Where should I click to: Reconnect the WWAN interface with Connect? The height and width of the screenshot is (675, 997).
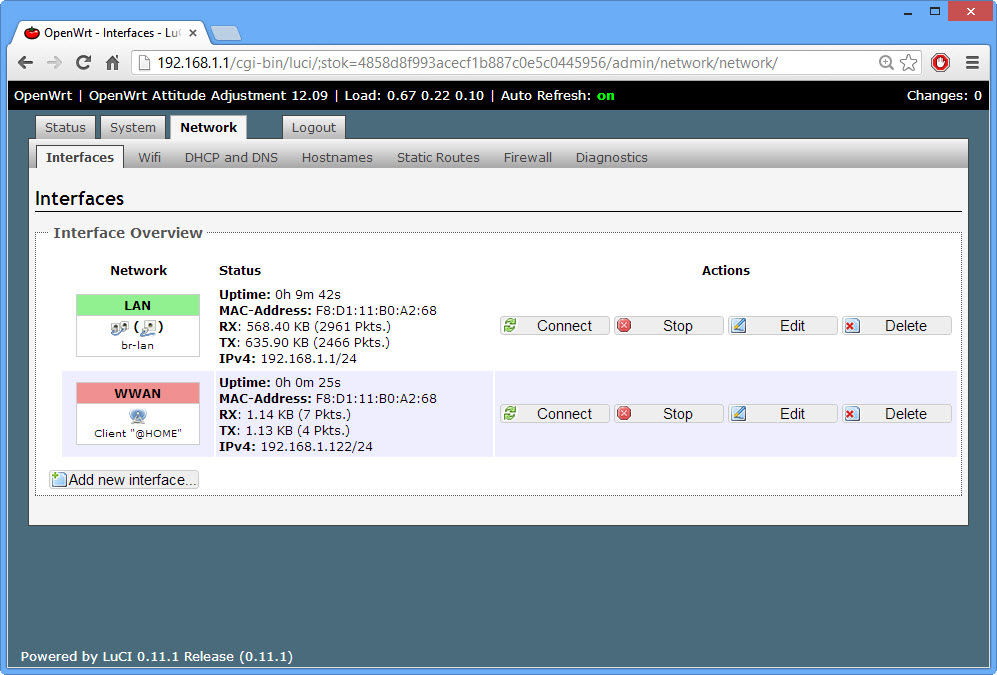(555, 413)
